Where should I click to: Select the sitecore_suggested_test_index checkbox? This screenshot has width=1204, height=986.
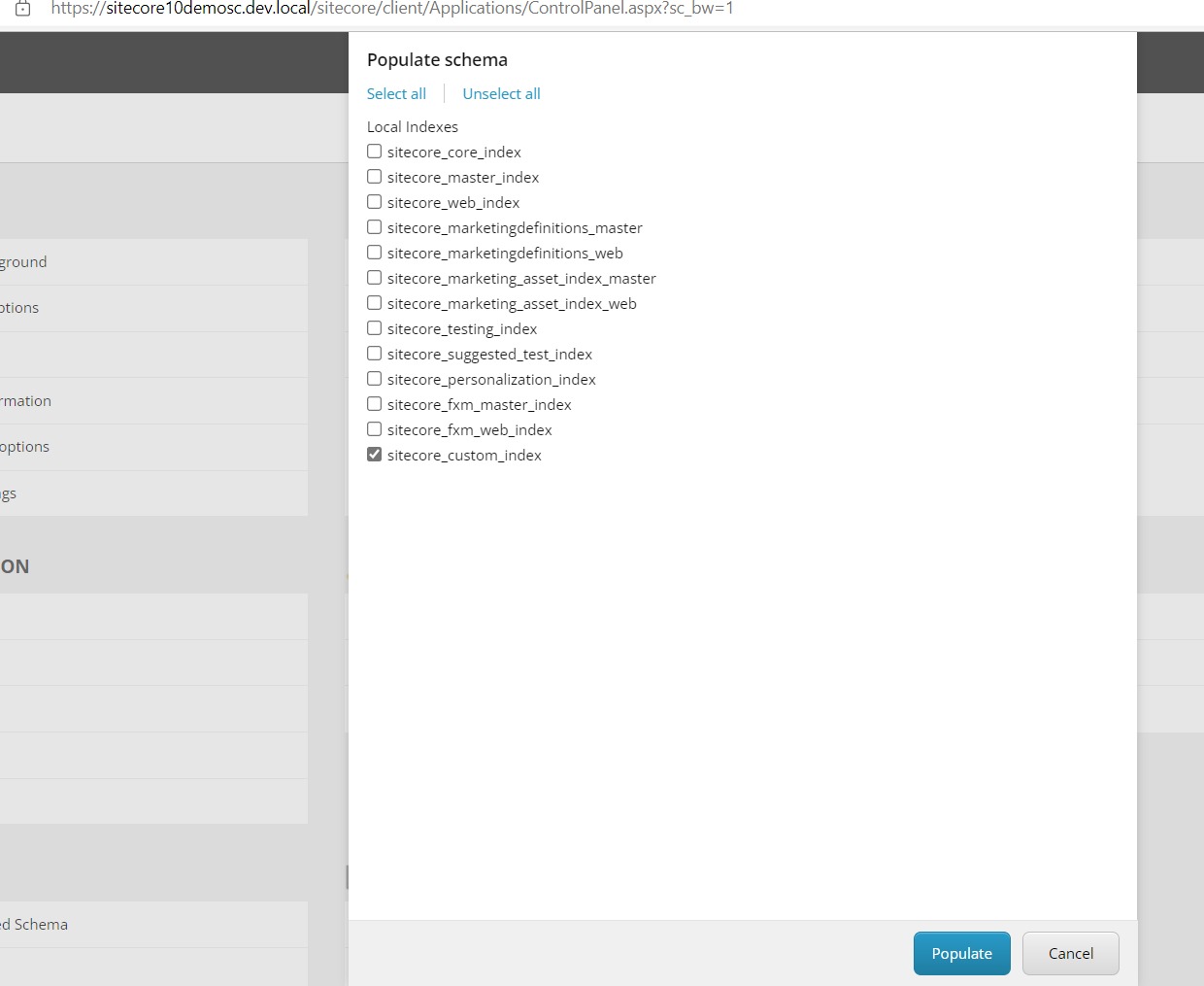[x=374, y=354]
